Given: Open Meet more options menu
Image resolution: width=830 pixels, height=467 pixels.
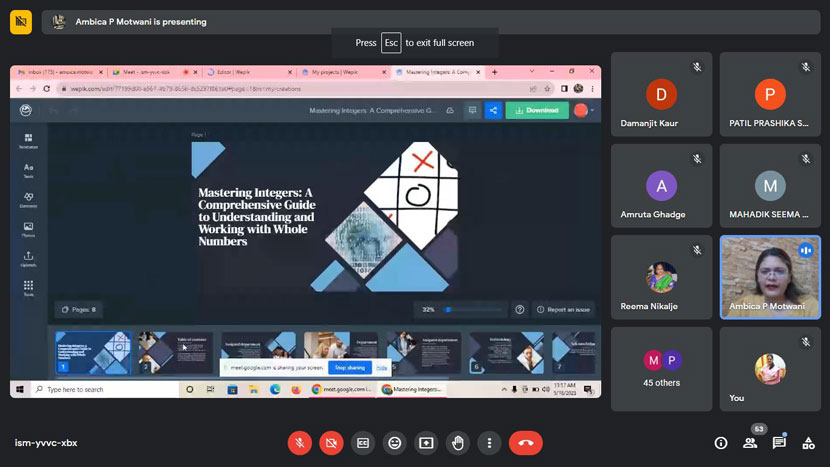Looking at the screenshot, I should point(489,443).
